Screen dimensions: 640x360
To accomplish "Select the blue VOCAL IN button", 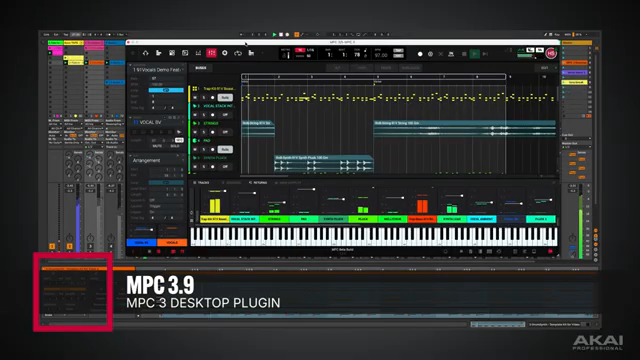I will pyautogui.click(x=142, y=242).
